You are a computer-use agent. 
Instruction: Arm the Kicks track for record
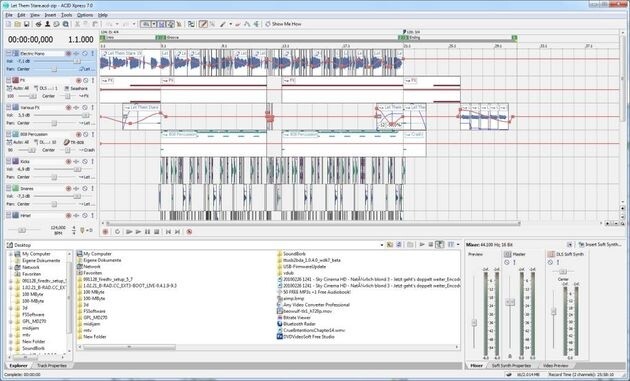coord(69,161)
